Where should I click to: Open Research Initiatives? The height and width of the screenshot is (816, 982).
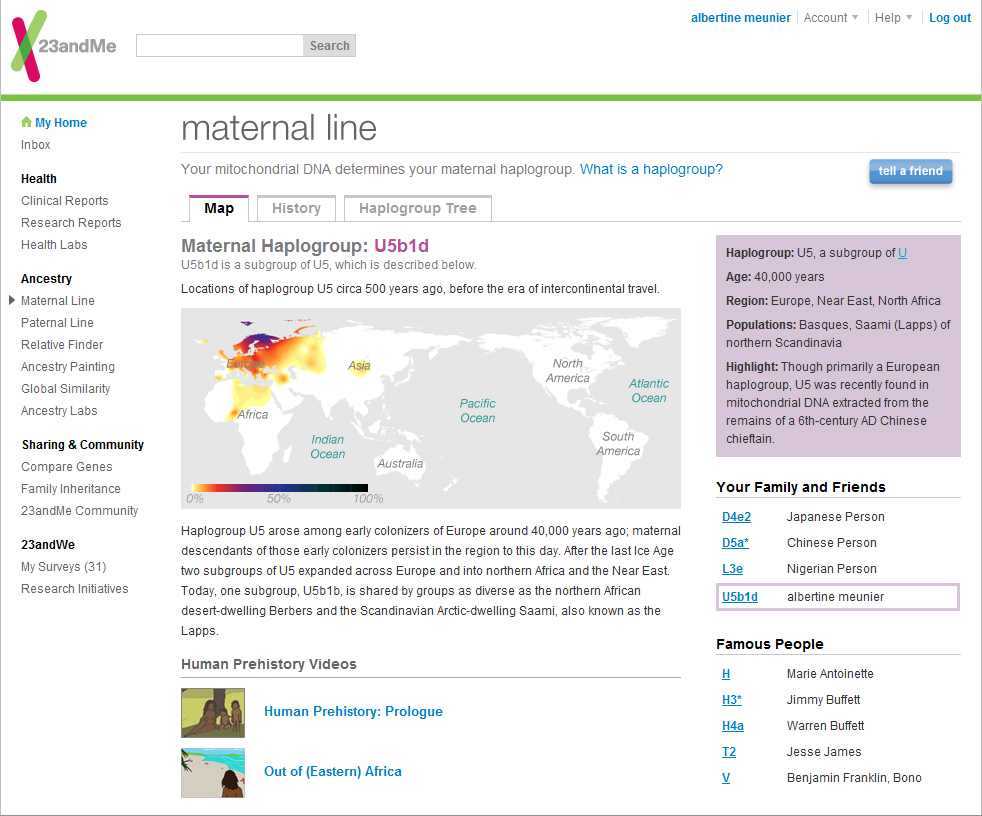[x=75, y=589]
